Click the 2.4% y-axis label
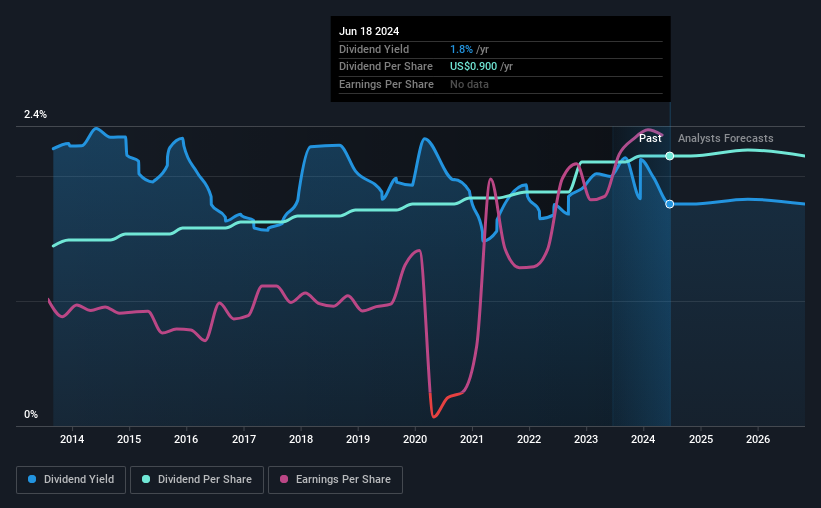Viewport: 821px width, 508px height. 35,115
